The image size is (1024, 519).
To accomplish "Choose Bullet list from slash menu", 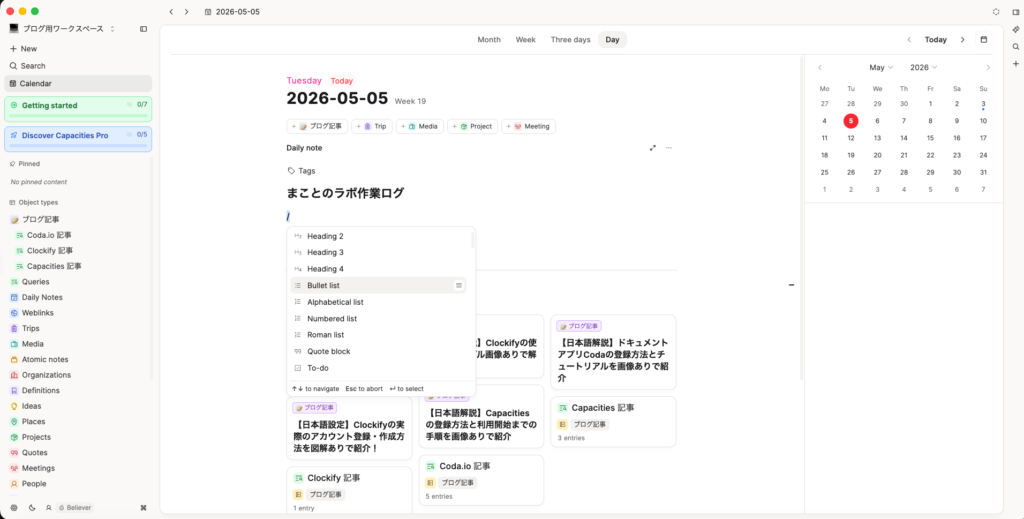I will click(378, 285).
